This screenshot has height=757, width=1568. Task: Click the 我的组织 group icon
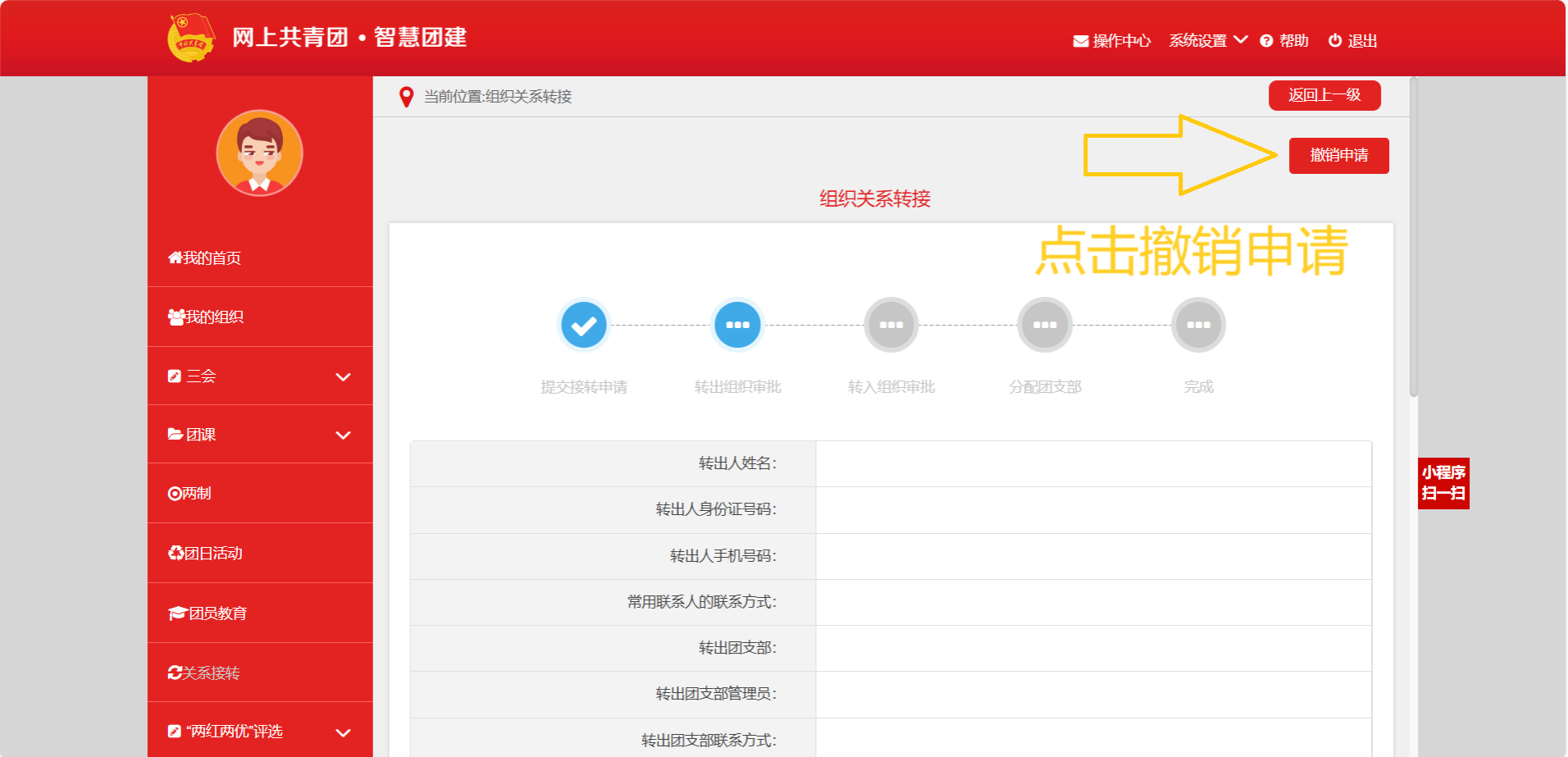[x=175, y=317]
